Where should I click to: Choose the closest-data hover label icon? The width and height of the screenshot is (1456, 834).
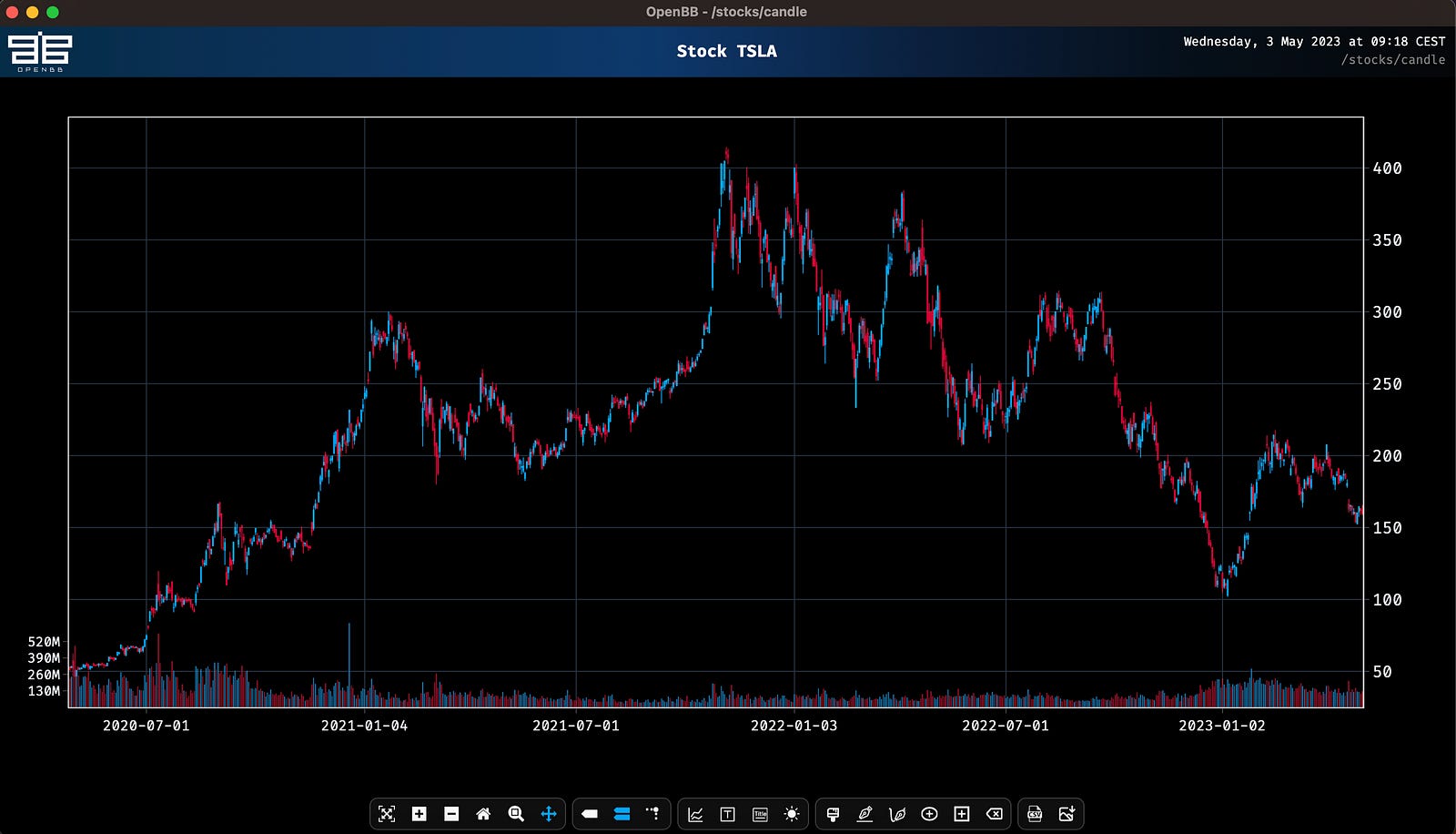[590, 814]
